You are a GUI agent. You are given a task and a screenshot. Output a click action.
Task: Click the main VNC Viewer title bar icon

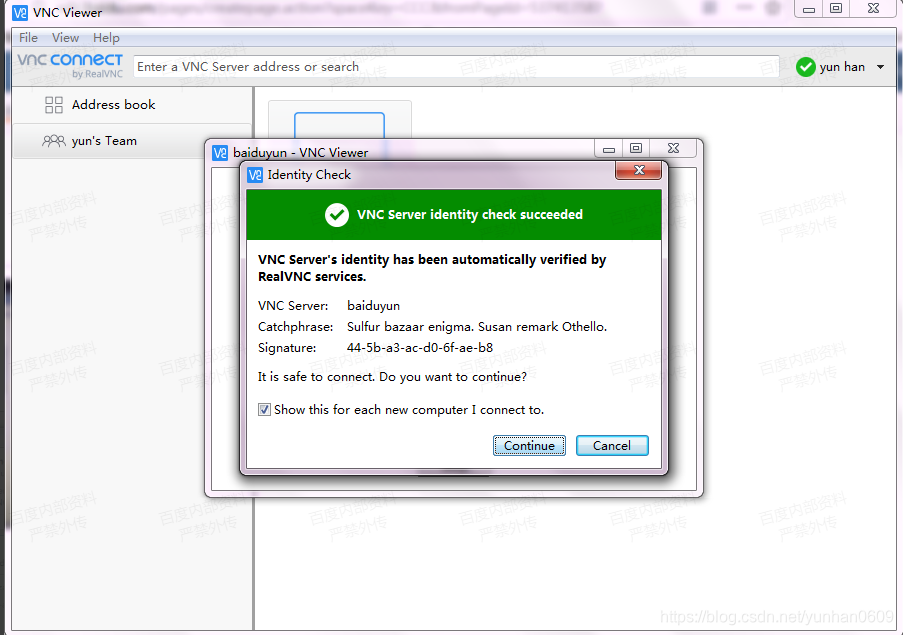tap(20, 13)
